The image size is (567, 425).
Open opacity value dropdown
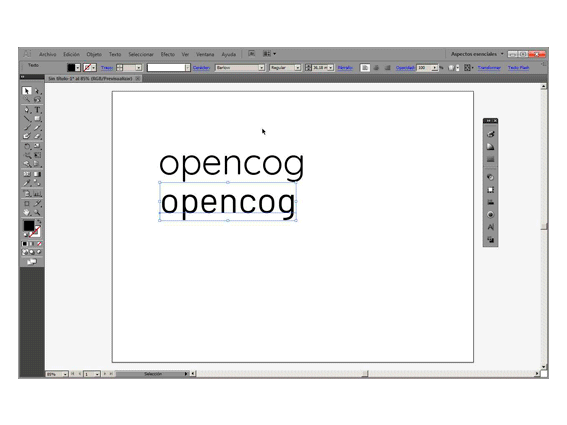pos(435,68)
